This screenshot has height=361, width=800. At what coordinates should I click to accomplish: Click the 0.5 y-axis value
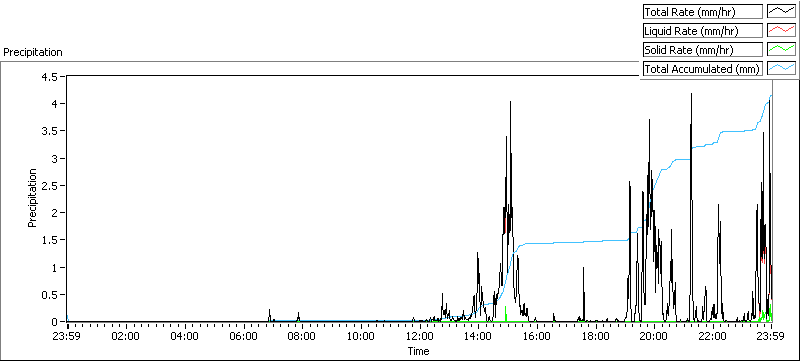[x=50, y=295]
